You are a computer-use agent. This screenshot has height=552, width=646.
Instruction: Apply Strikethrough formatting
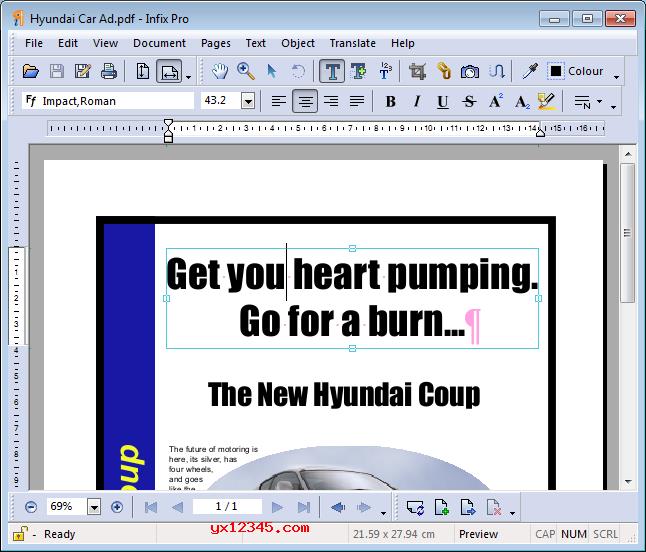pyautogui.click(x=469, y=101)
